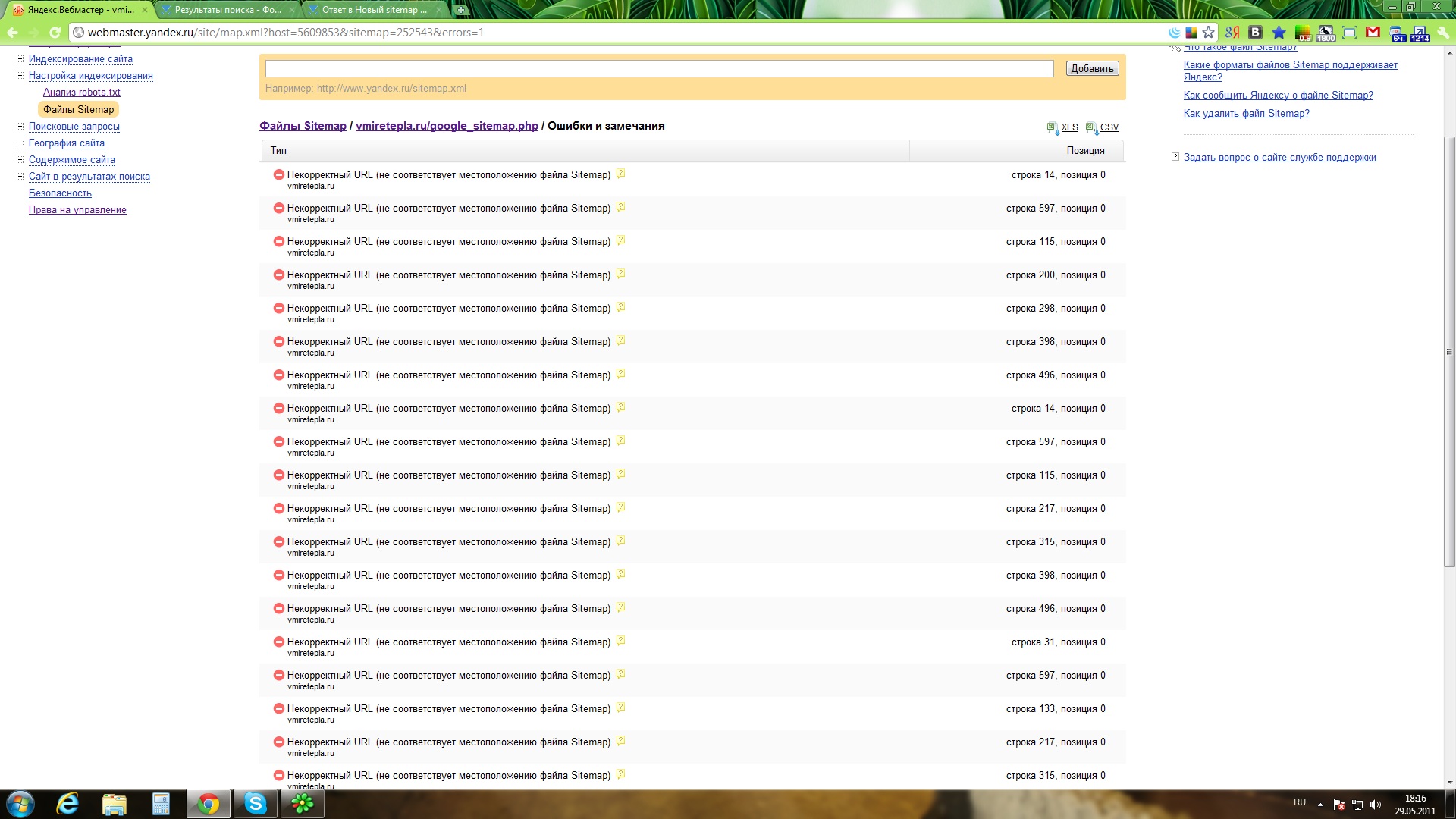Open the color picker extension showing 0.9
The width and height of the screenshot is (1456, 819).
point(1303,33)
